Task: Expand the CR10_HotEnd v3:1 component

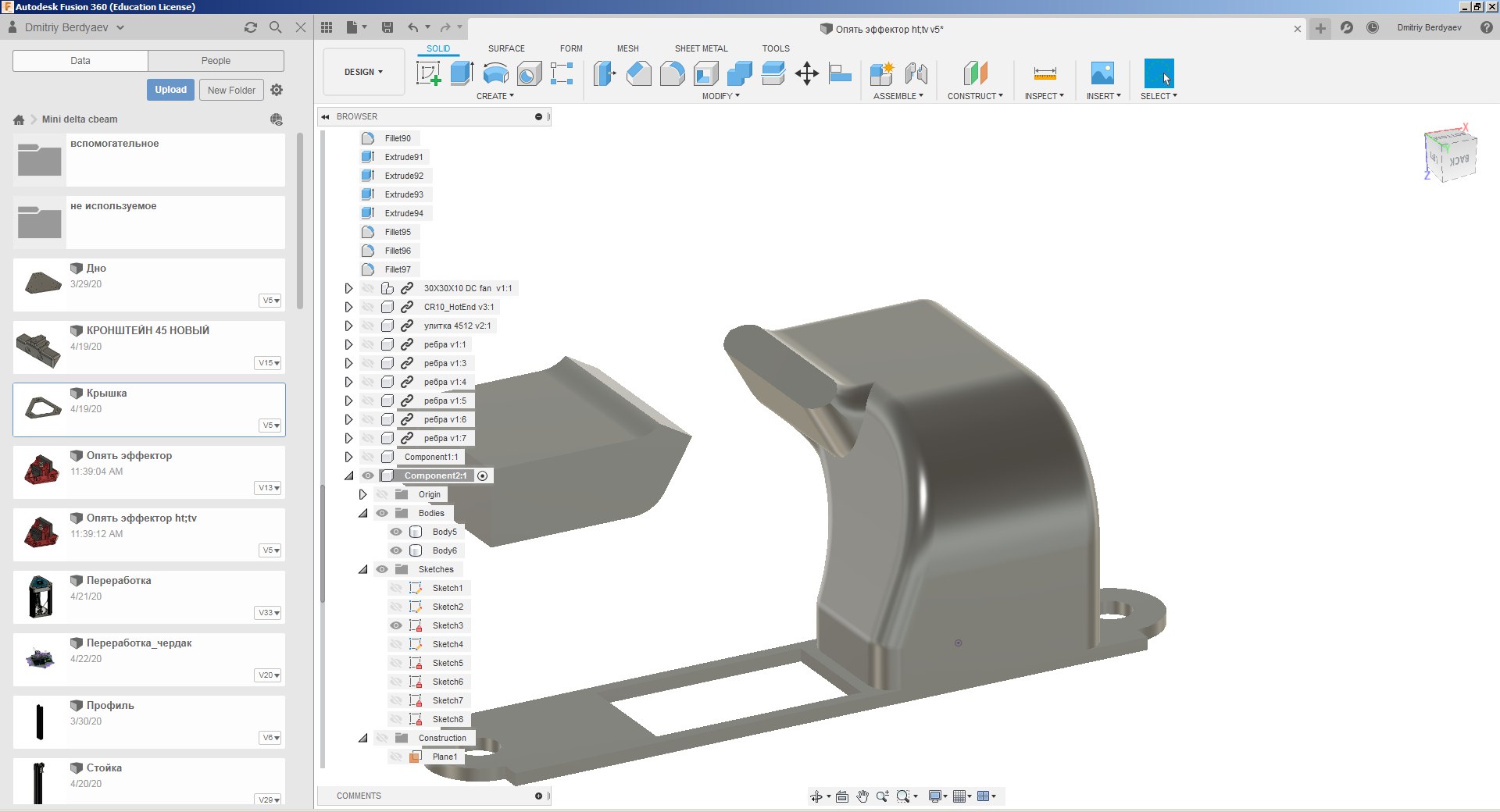Action: click(x=348, y=307)
